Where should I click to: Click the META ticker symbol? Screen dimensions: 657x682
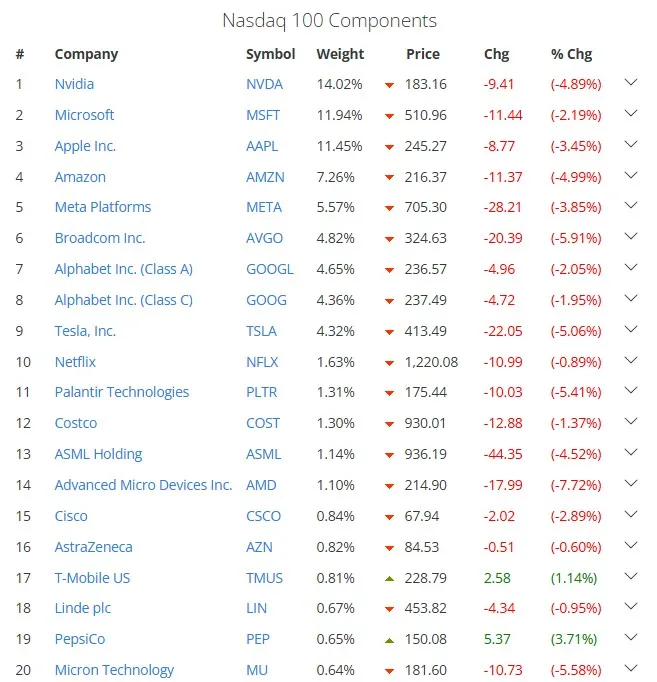264,207
